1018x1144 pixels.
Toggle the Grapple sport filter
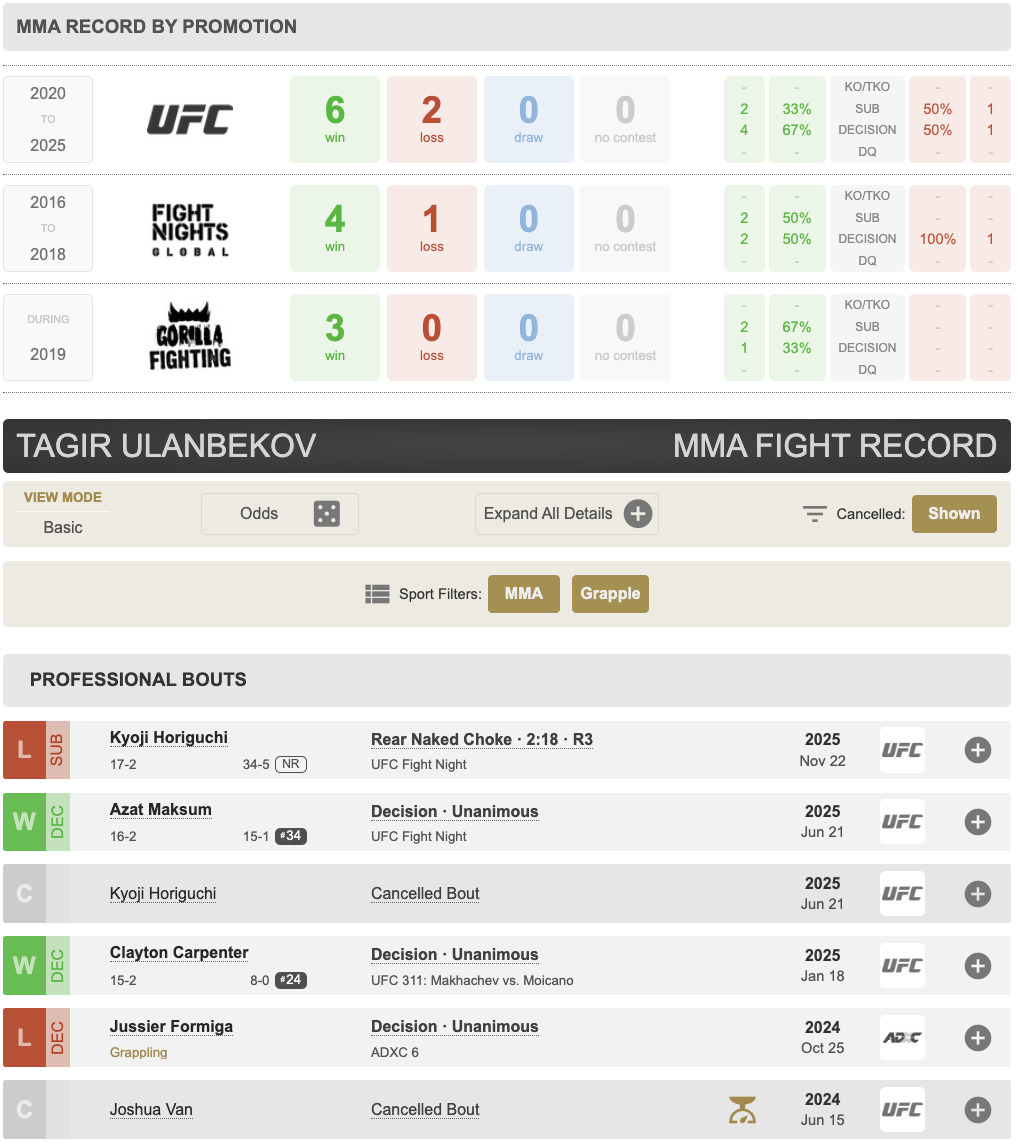(610, 594)
